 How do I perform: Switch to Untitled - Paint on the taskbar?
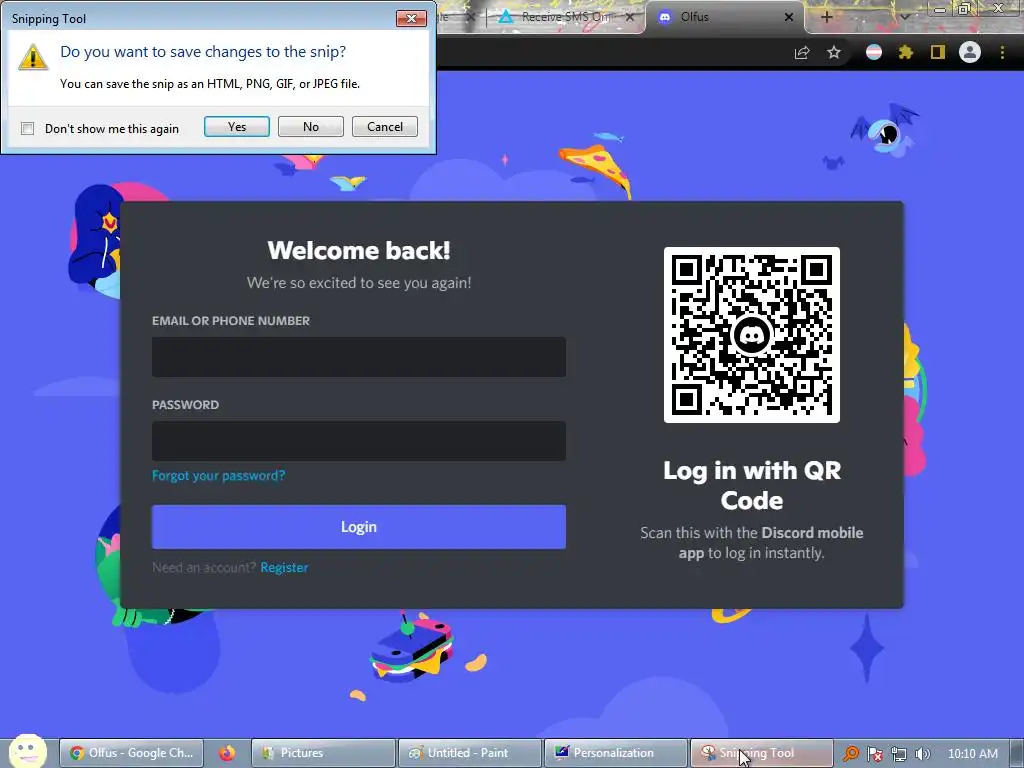[470, 753]
